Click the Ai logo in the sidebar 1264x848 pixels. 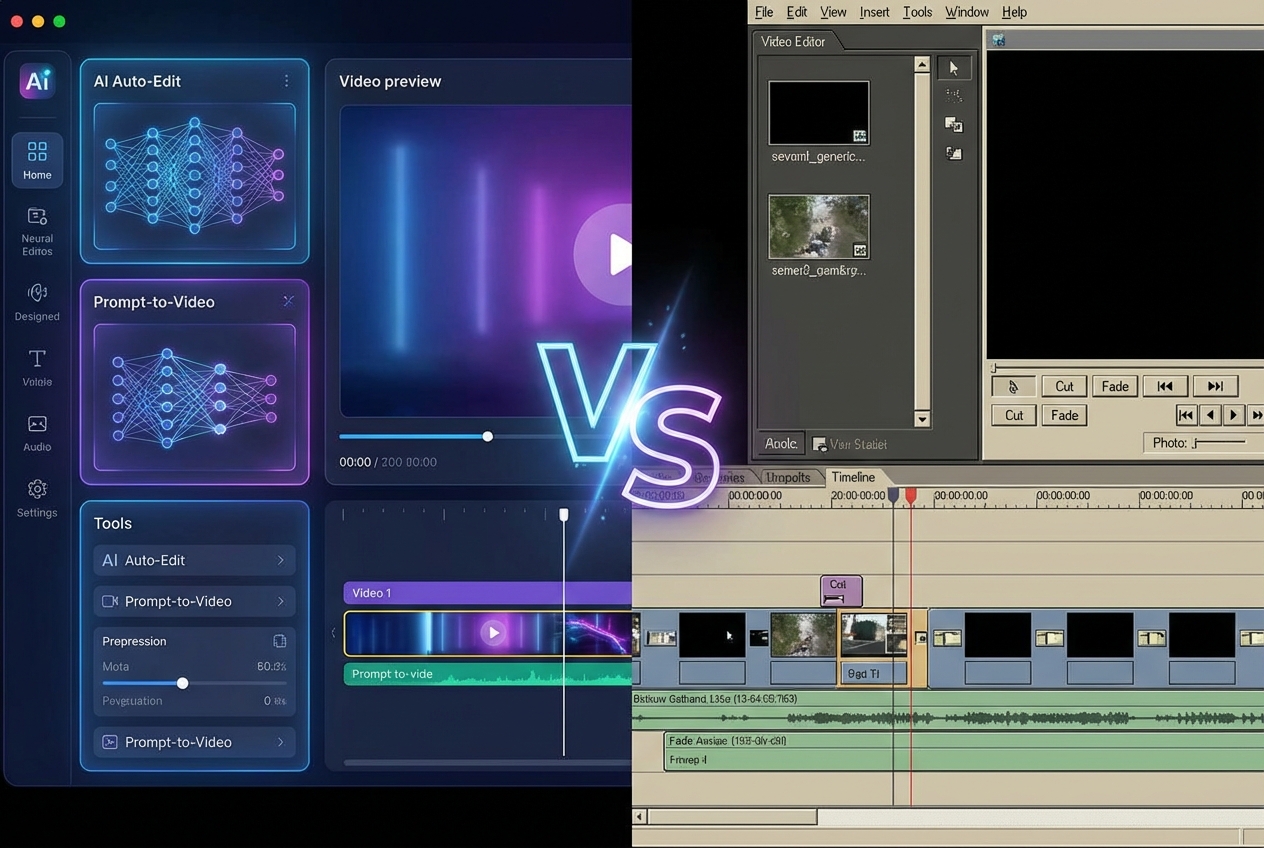click(x=37, y=81)
